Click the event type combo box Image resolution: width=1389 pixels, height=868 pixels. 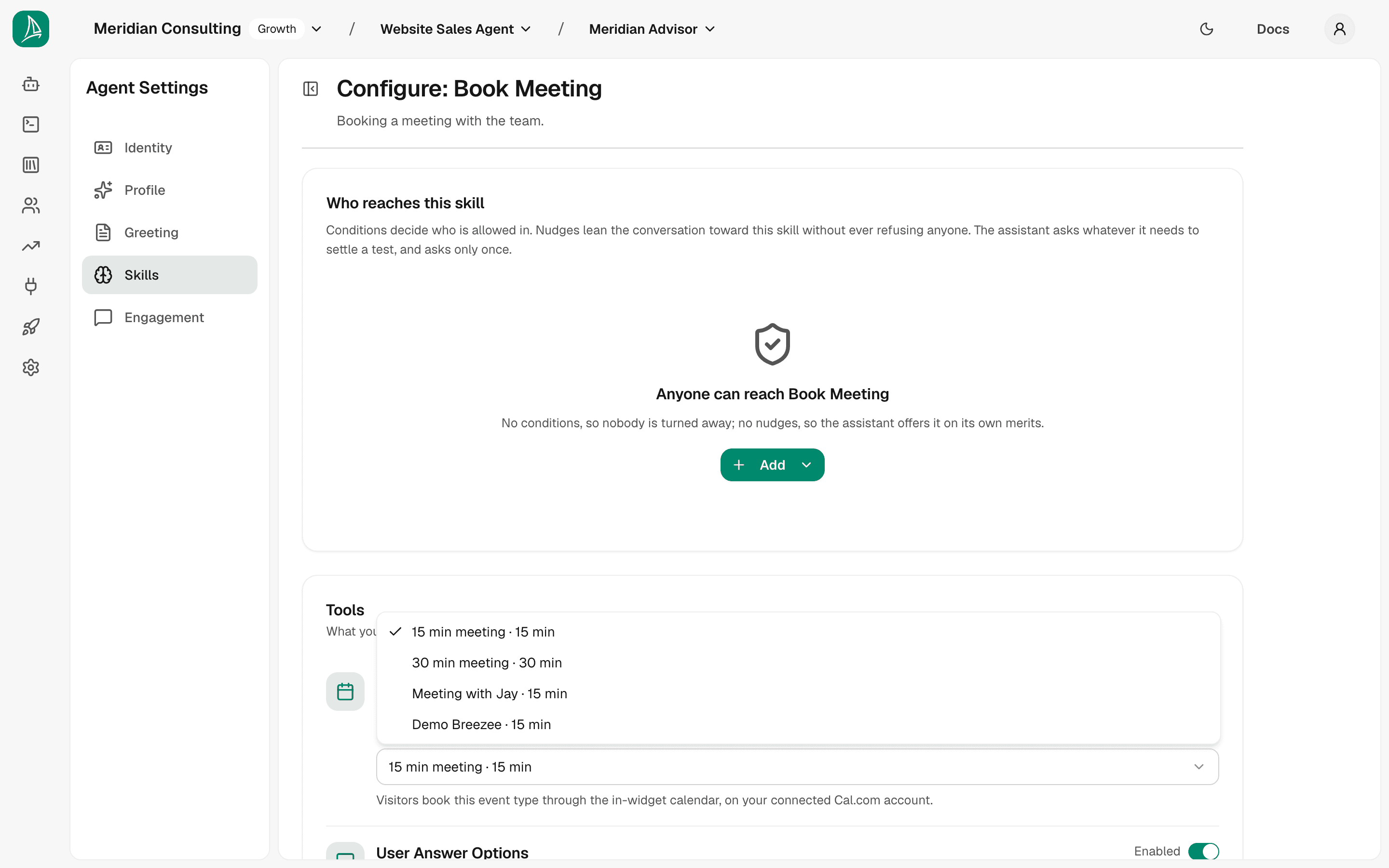tap(797, 766)
